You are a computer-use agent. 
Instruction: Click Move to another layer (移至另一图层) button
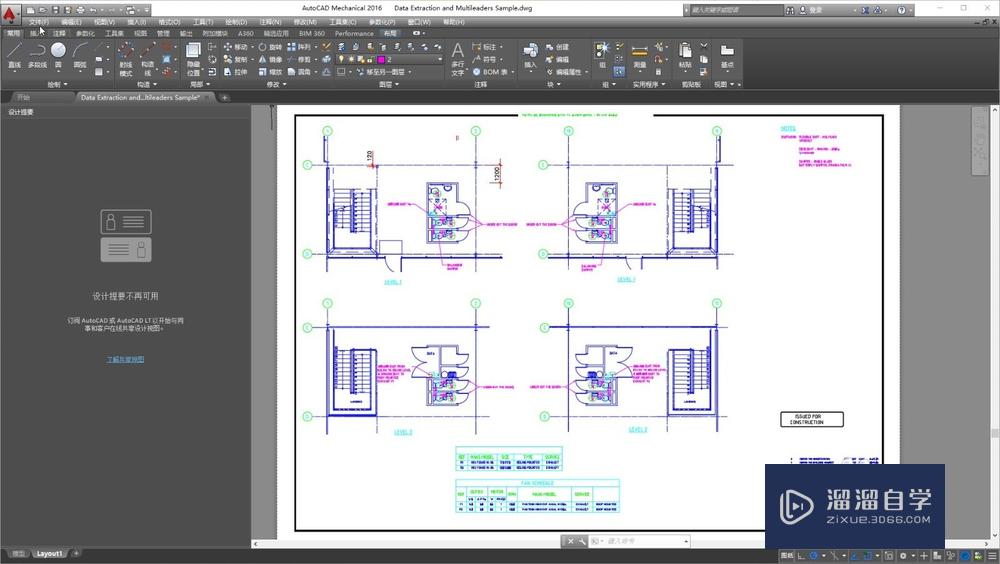[381, 72]
